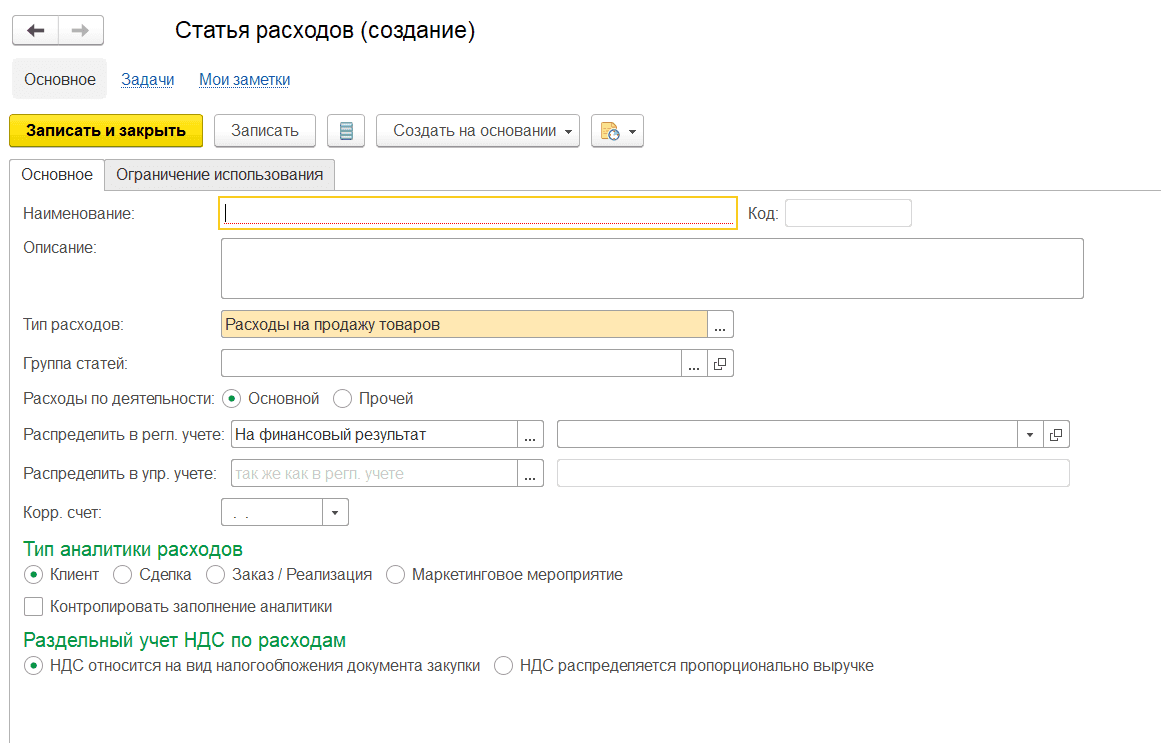Click the forward navigation arrow
The height and width of the screenshot is (743, 1161).
(x=81, y=31)
